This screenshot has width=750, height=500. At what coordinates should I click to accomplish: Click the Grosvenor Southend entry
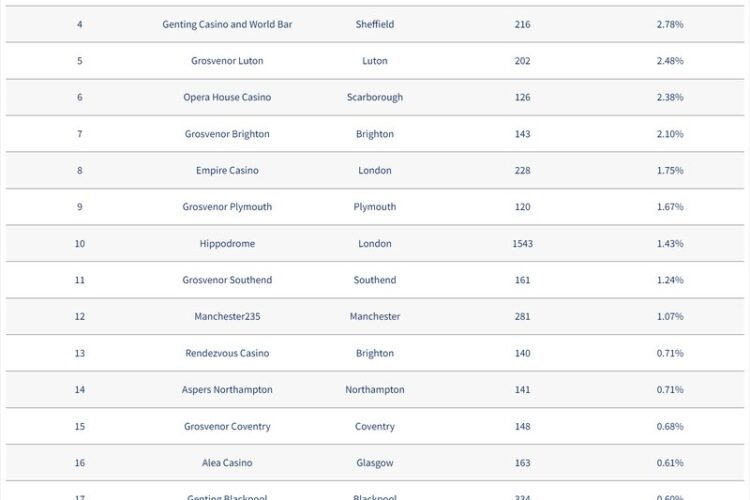coord(227,280)
